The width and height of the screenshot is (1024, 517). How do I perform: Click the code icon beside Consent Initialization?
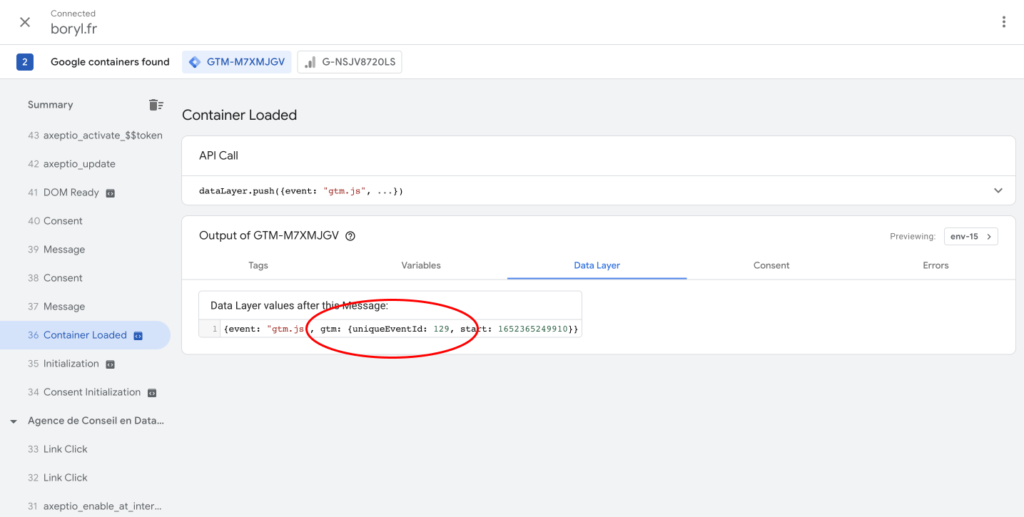(x=152, y=392)
